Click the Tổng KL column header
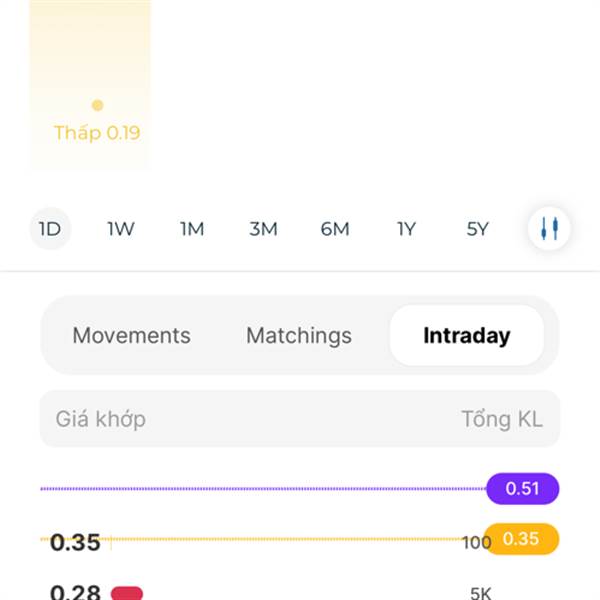600x600 pixels. tap(501, 419)
